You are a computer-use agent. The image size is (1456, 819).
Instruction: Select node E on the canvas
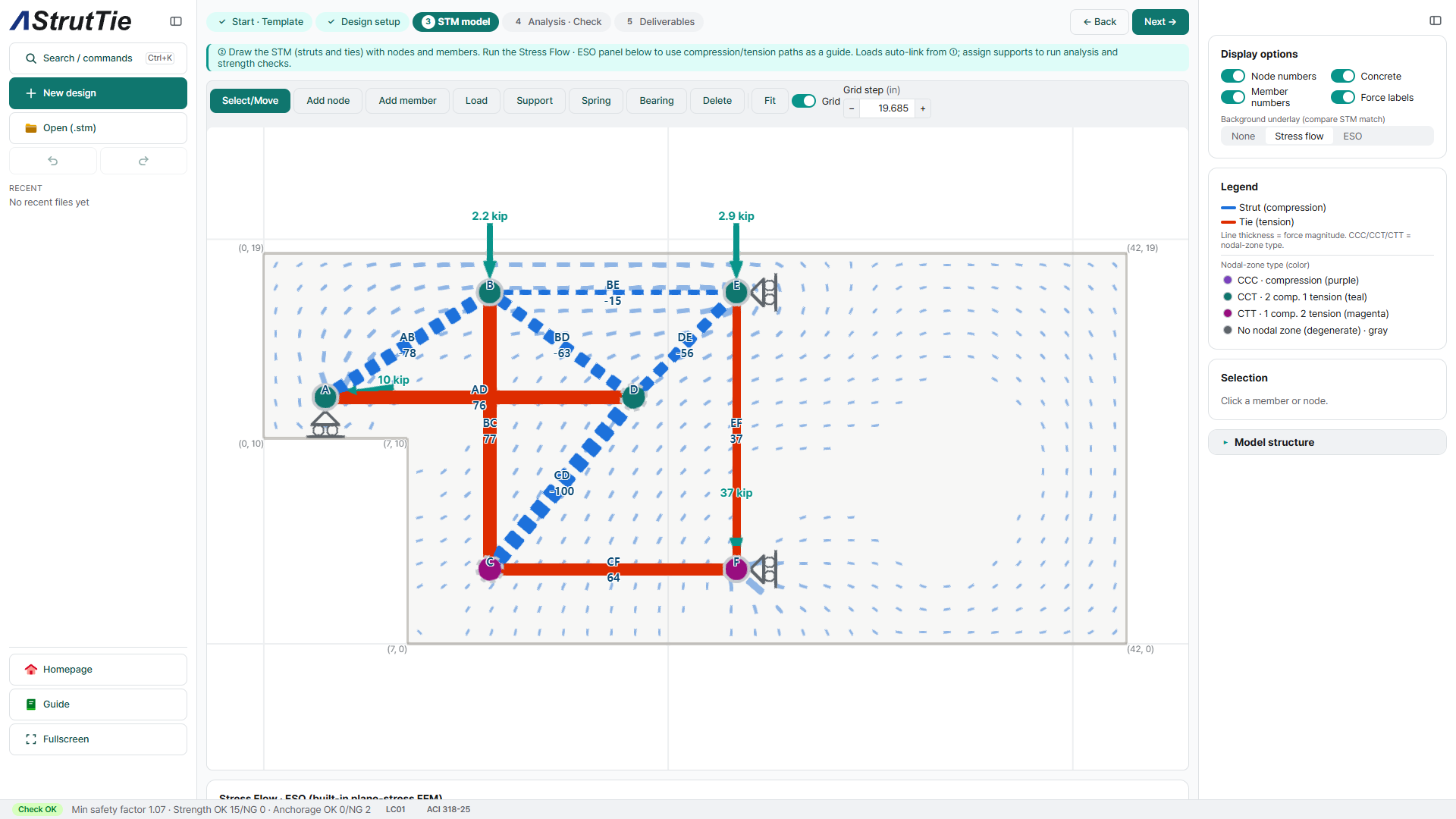point(736,292)
